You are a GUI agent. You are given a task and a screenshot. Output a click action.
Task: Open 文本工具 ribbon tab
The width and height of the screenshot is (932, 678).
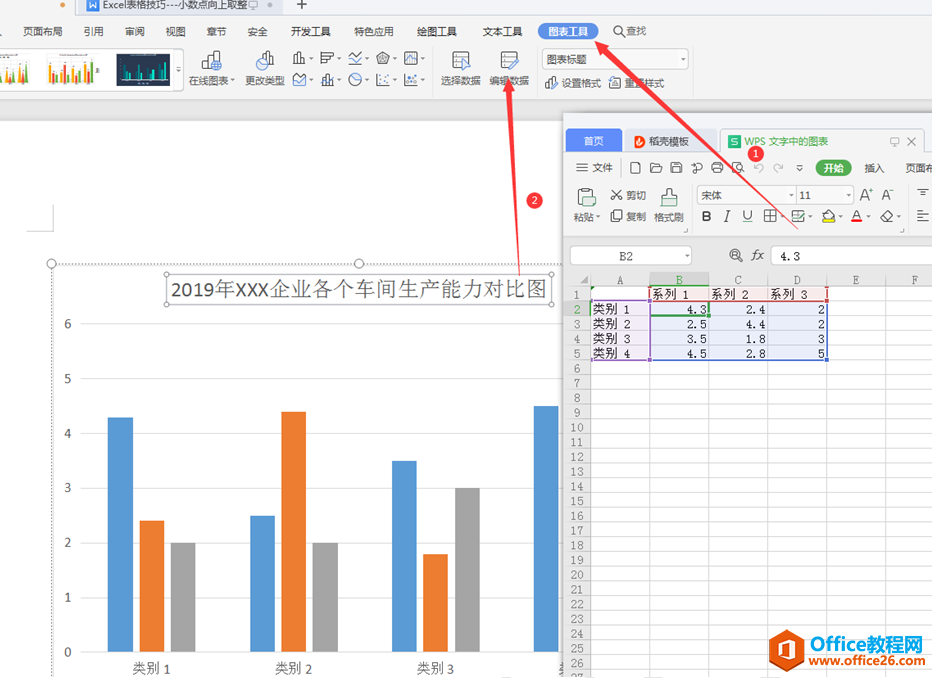click(502, 31)
